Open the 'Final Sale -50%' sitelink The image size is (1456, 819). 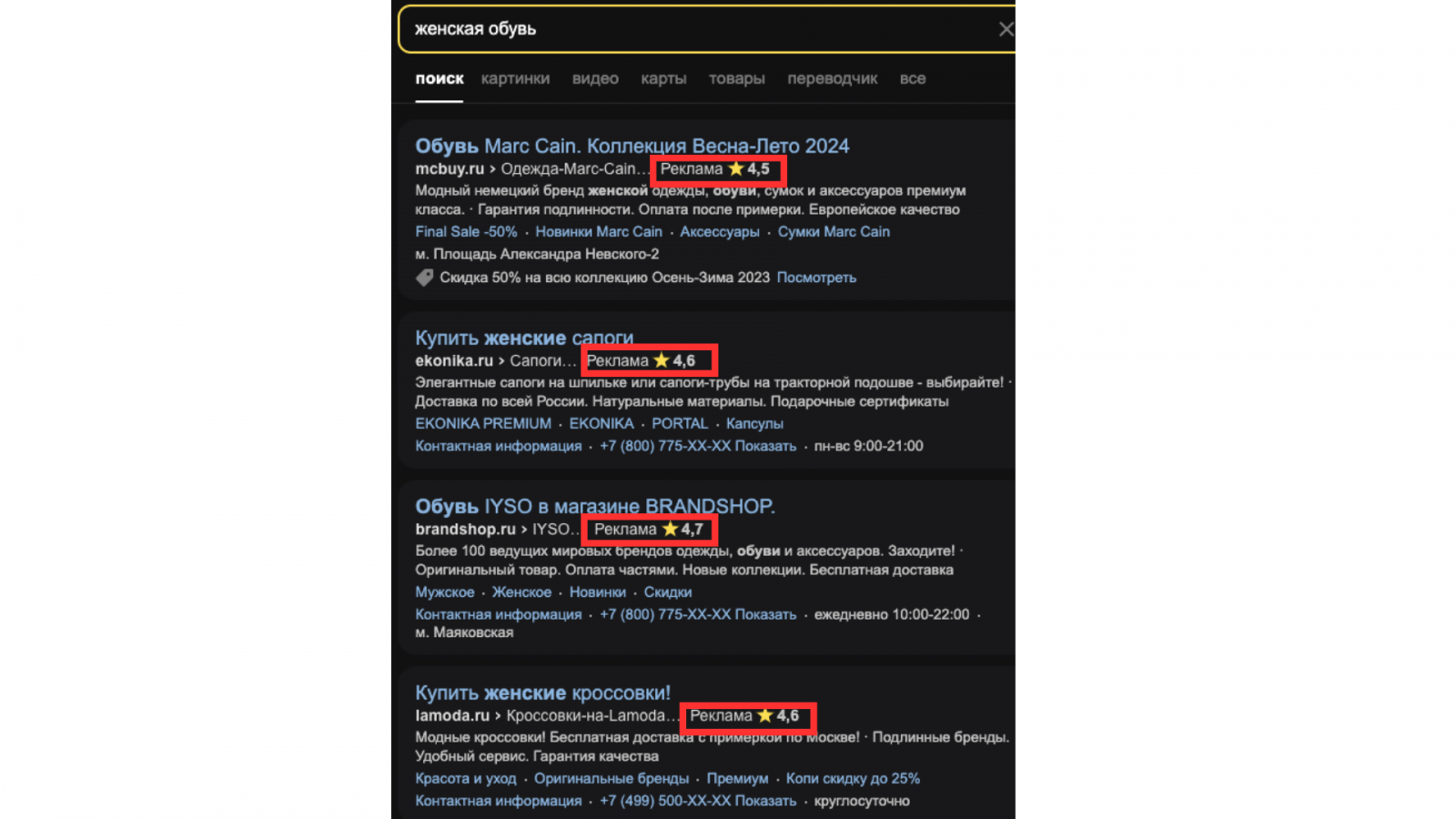[466, 232]
